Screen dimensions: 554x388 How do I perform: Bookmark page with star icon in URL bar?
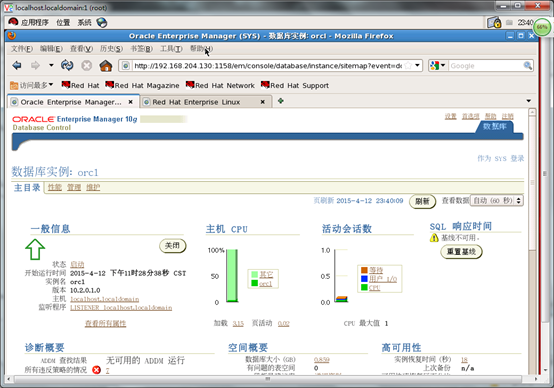click(x=408, y=65)
